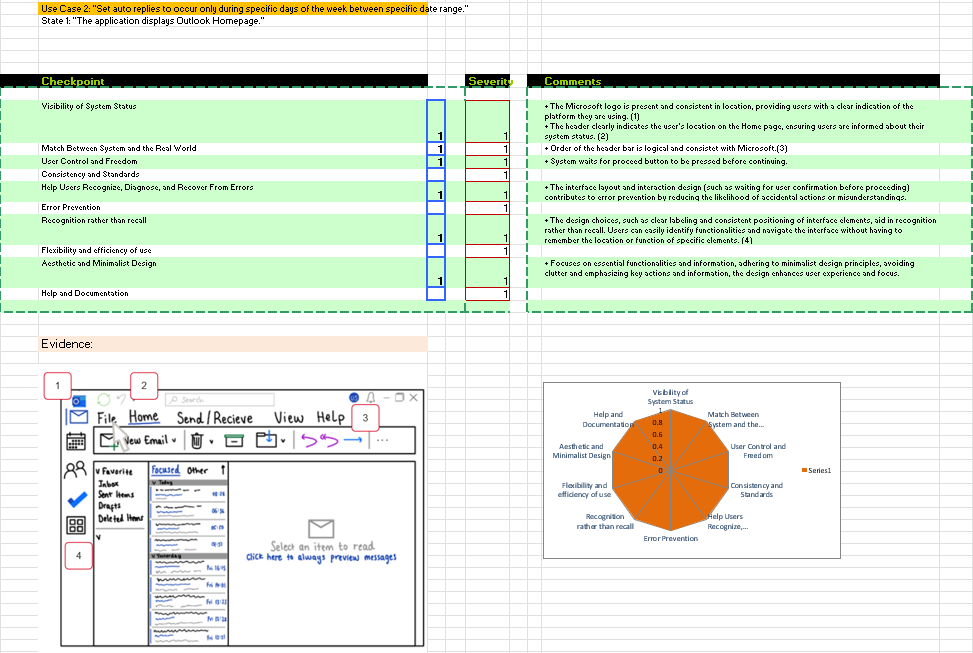Click the envelope icon in reading pane
The width and height of the screenshot is (973, 653).
(321, 528)
